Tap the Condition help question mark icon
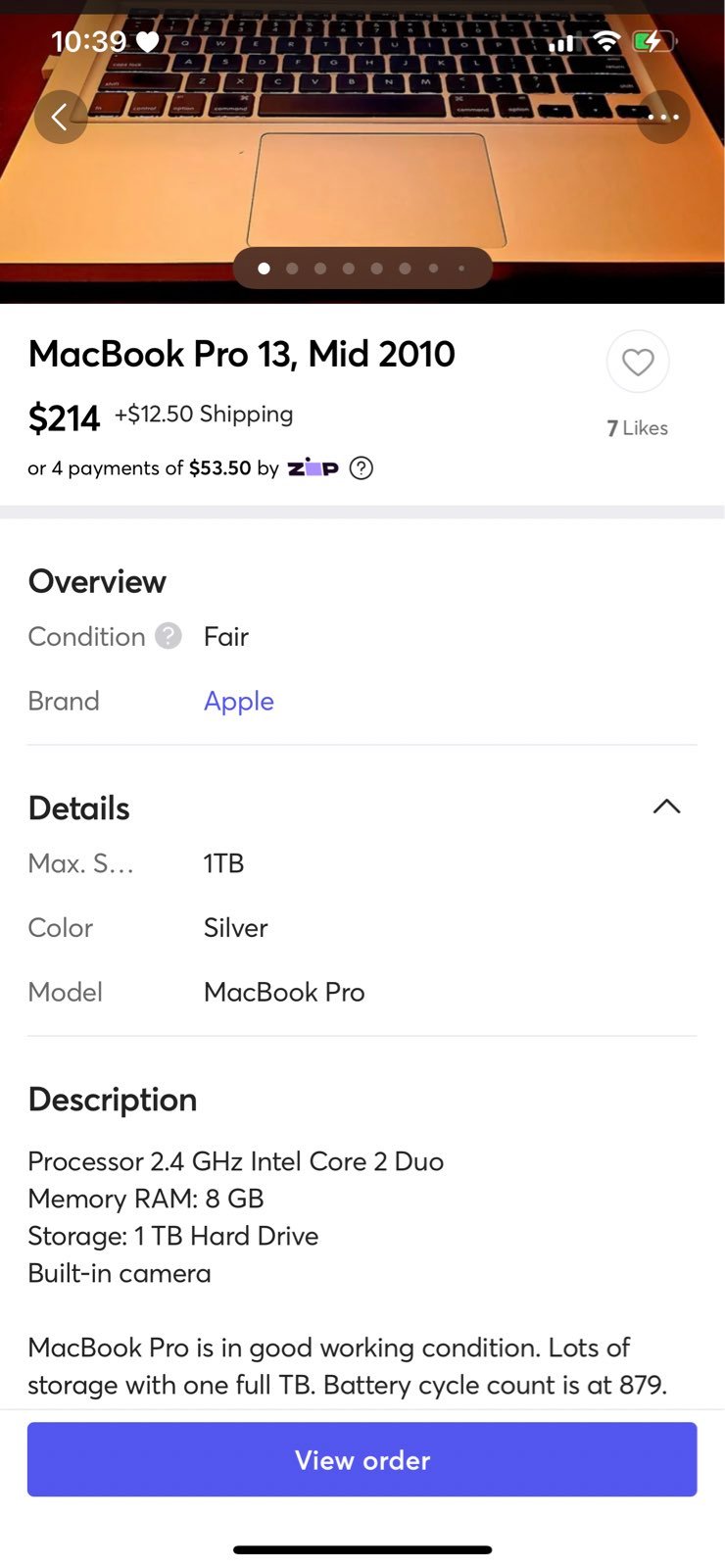725x1568 pixels. (169, 636)
